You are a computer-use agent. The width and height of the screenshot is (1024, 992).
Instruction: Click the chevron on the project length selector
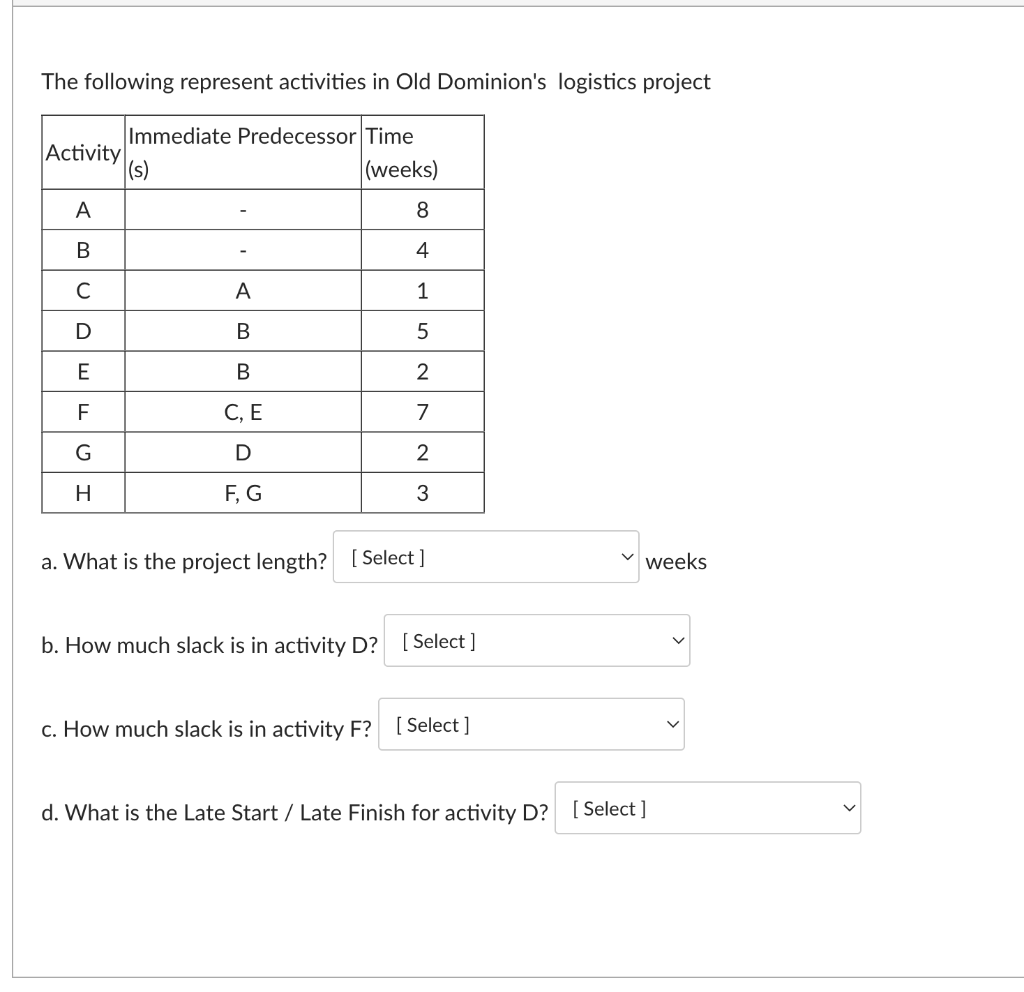(628, 557)
